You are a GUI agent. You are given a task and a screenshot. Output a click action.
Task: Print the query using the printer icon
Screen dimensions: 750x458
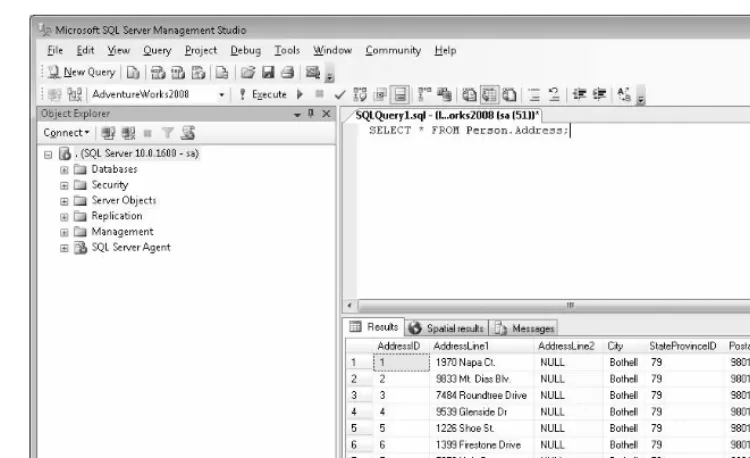point(287,73)
